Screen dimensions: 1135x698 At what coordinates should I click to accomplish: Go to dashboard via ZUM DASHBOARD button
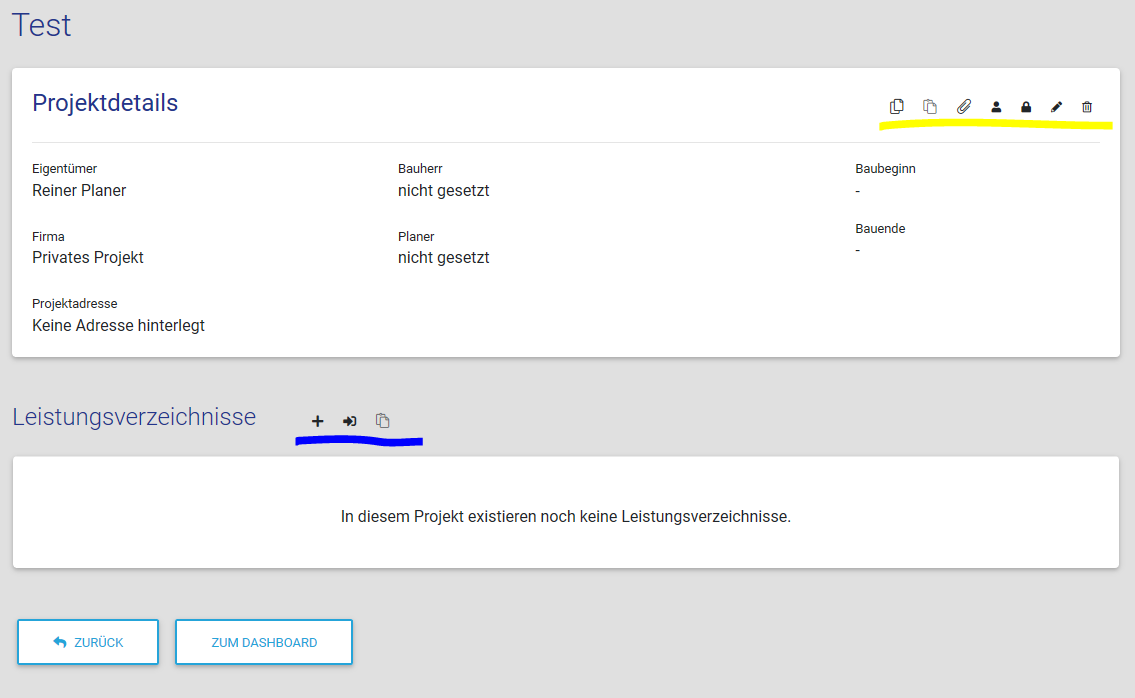264,642
